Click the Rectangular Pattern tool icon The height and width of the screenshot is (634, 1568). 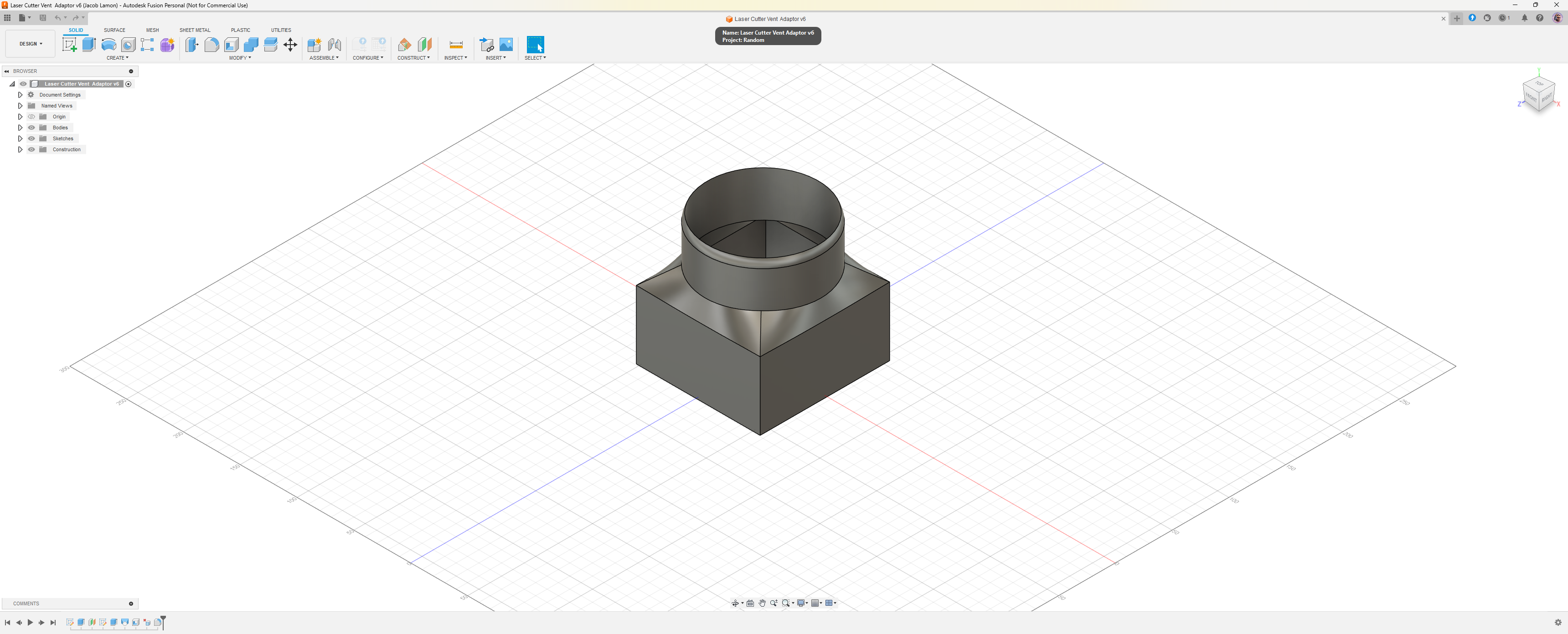point(147,45)
